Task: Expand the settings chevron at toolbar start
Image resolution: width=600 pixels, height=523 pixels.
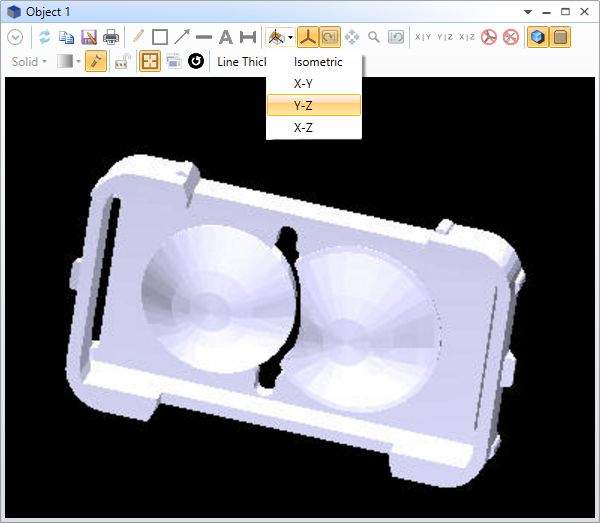Action: coord(15,37)
